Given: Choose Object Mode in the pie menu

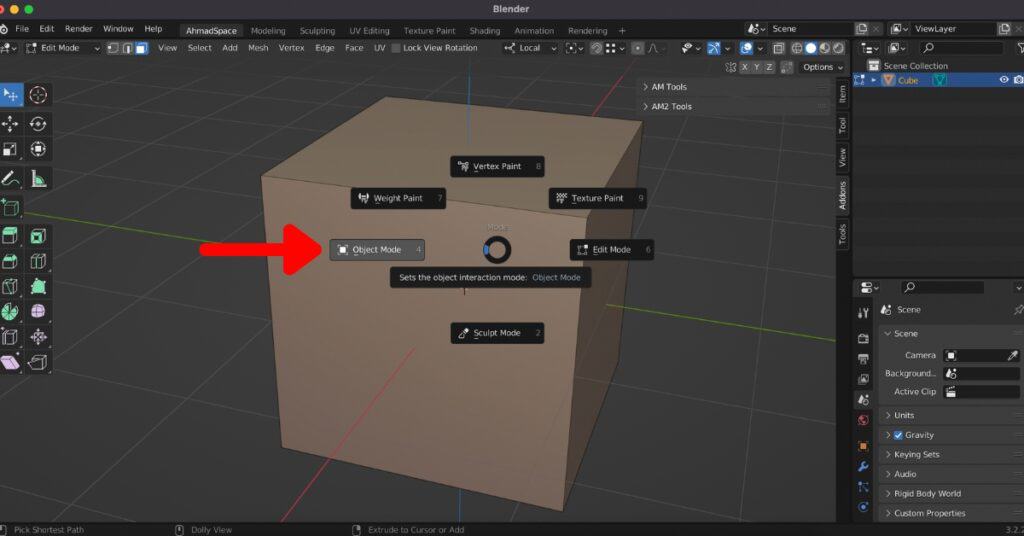Looking at the screenshot, I should pos(377,250).
